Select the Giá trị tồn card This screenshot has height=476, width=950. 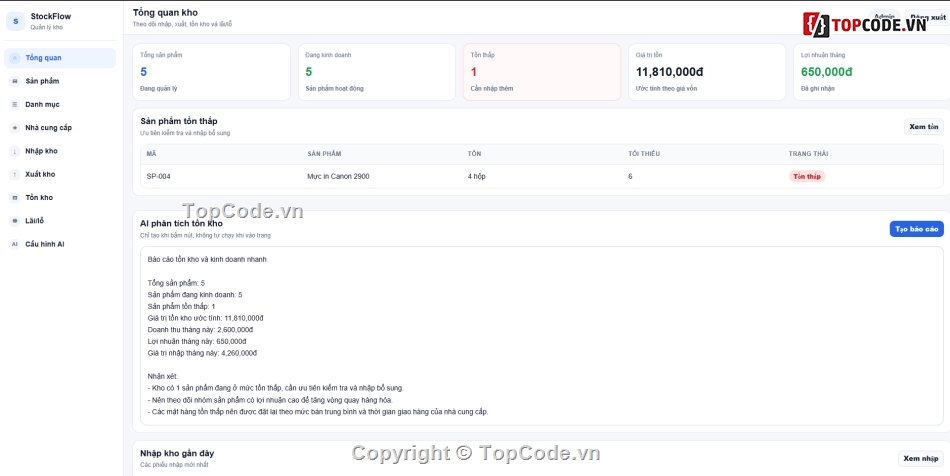click(707, 72)
